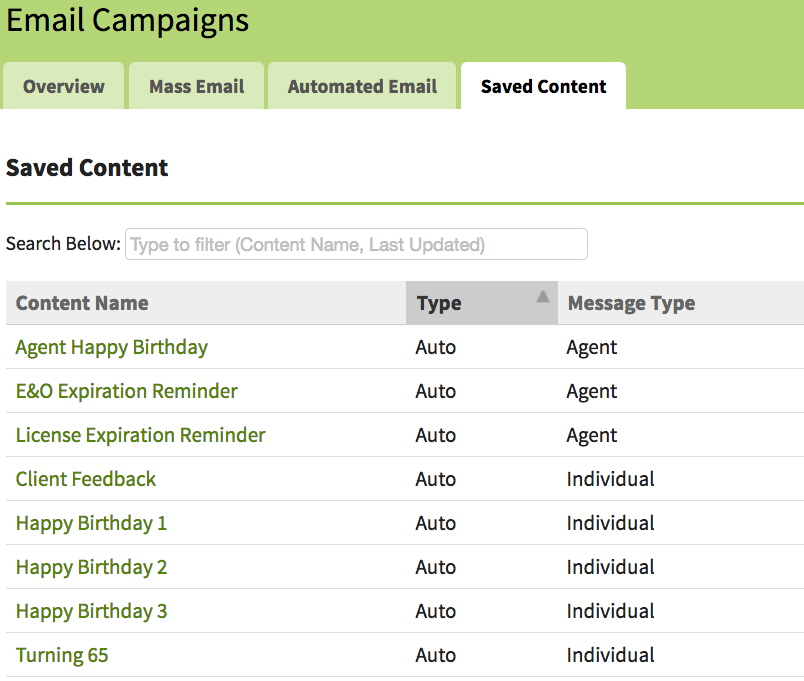Open the Overview tab

point(64,86)
